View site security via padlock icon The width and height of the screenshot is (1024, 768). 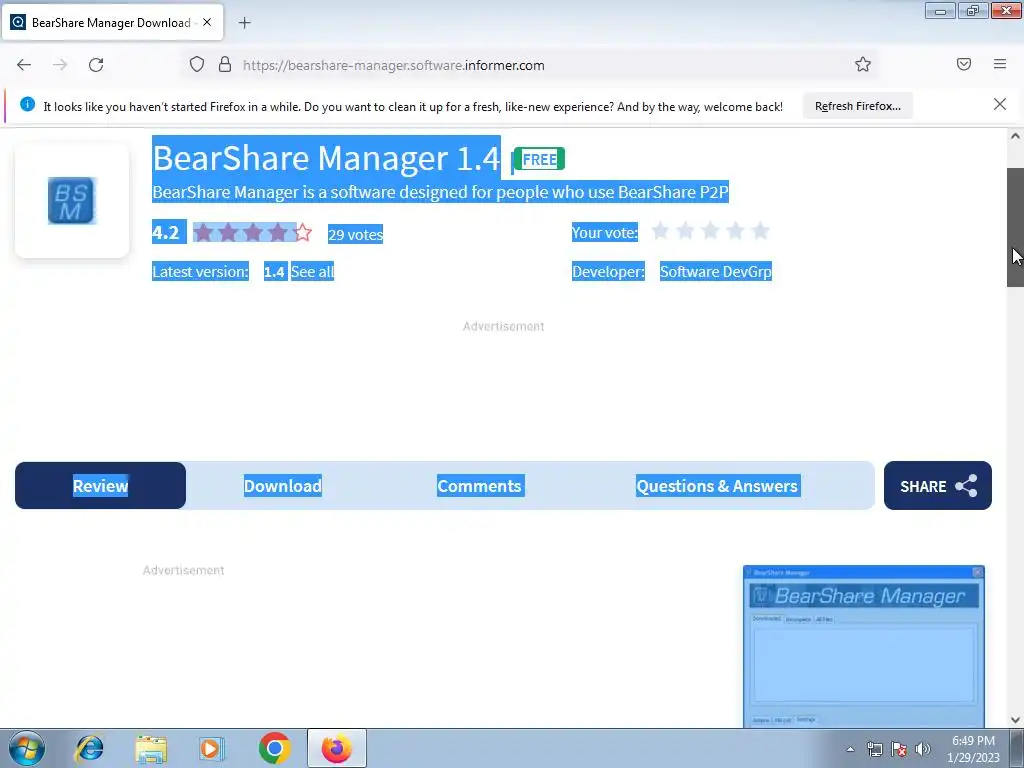coord(225,64)
